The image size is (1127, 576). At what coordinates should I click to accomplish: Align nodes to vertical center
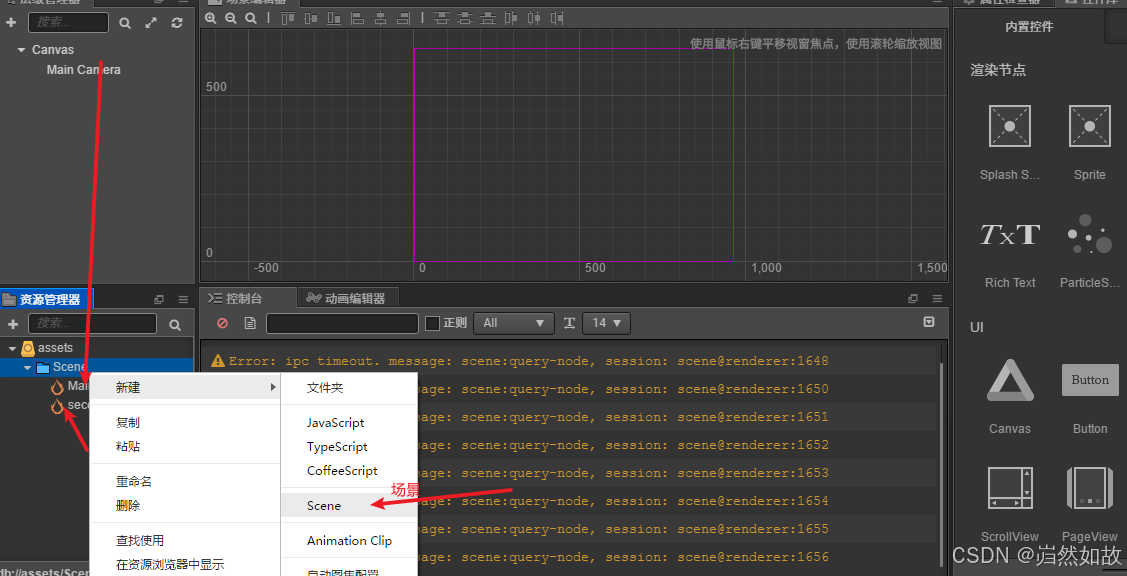[x=310, y=18]
